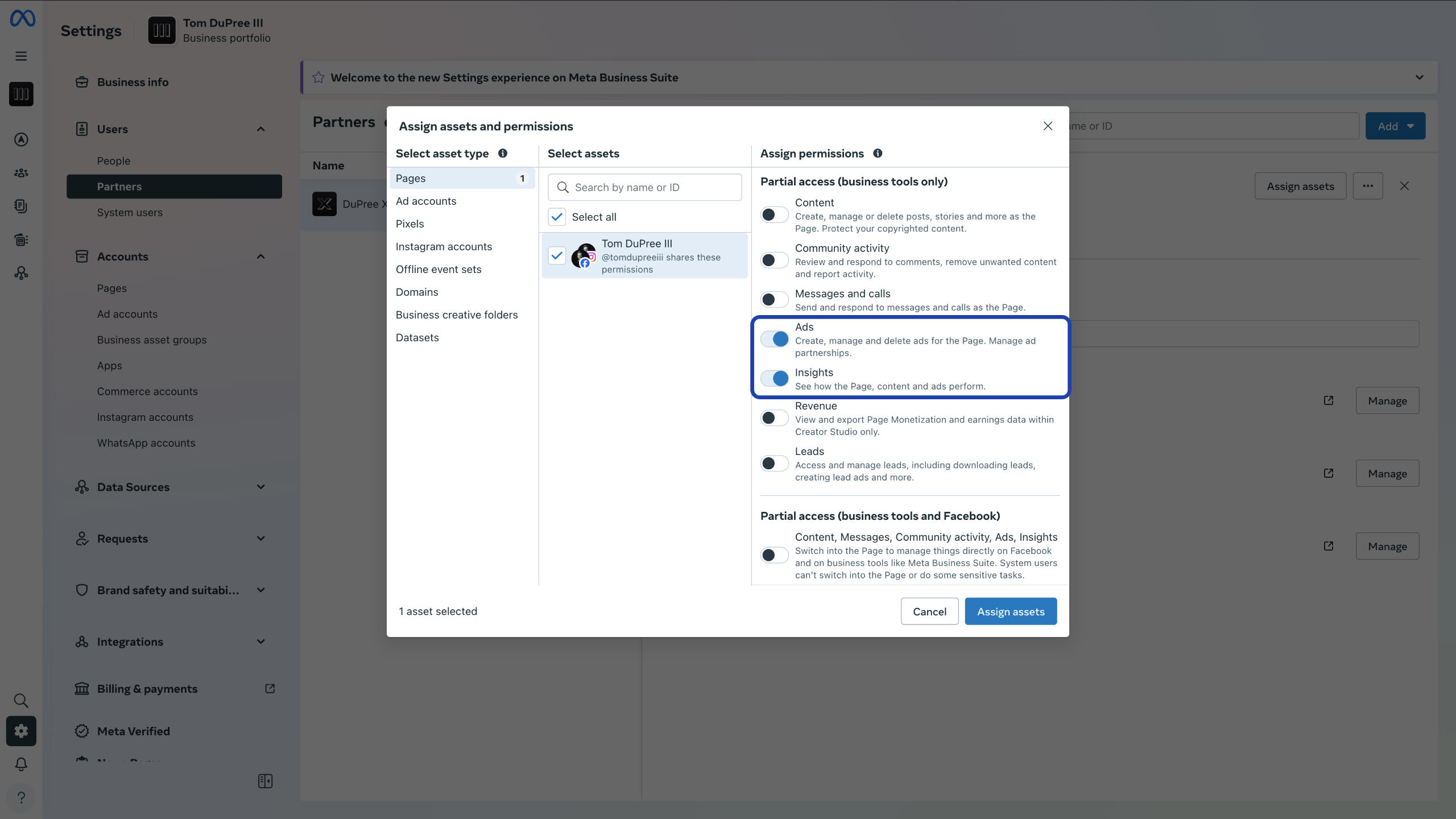Enable the Content permission toggle
This screenshot has height=819, width=1456.
[774, 215]
